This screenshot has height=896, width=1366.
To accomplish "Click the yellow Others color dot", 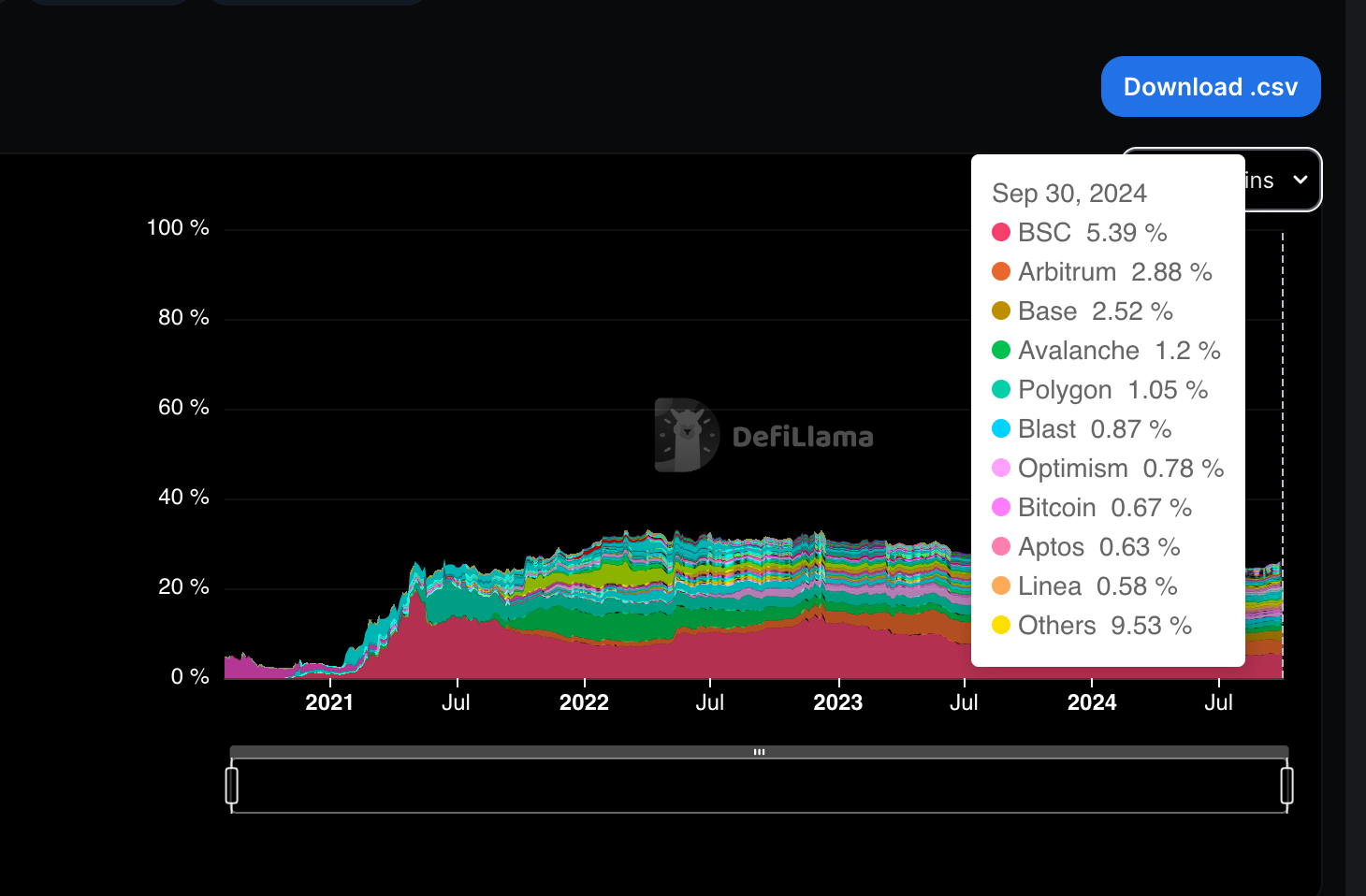I will point(1001,625).
